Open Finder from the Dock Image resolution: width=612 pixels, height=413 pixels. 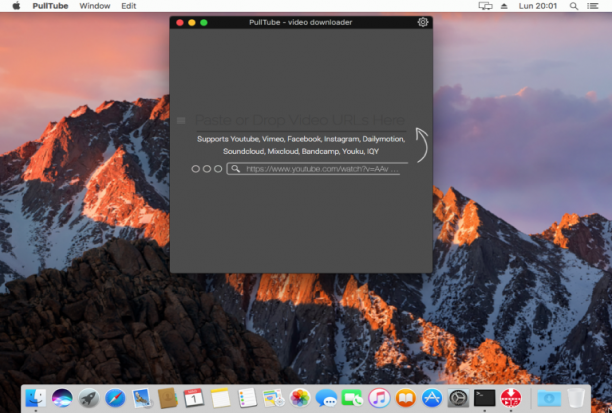pyautogui.click(x=36, y=398)
